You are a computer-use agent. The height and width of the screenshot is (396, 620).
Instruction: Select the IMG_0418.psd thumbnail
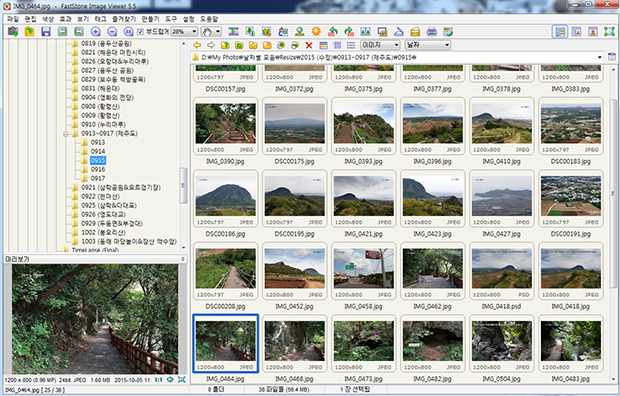(x=501, y=271)
